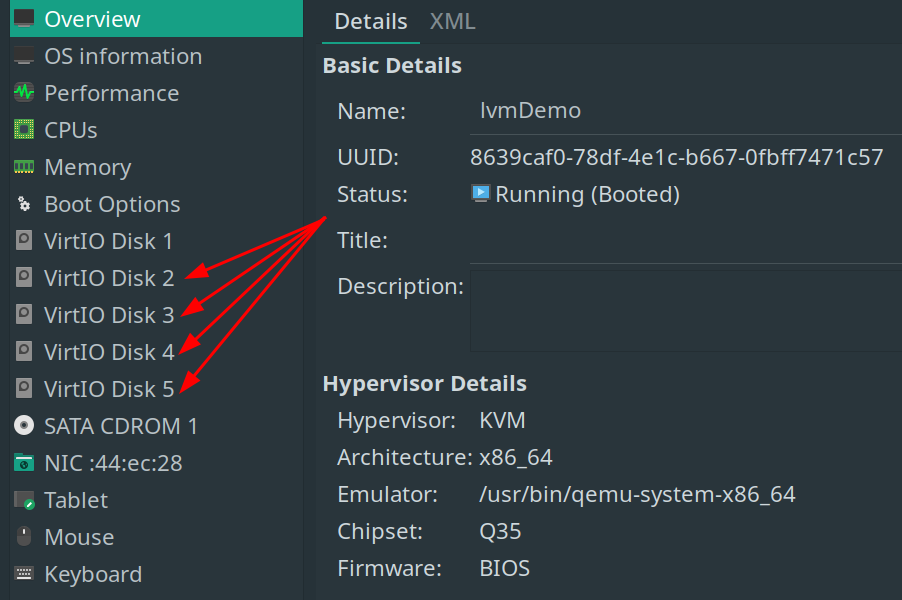Open CPUs via chip icon
The height and width of the screenshot is (600, 902).
click(24, 130)
